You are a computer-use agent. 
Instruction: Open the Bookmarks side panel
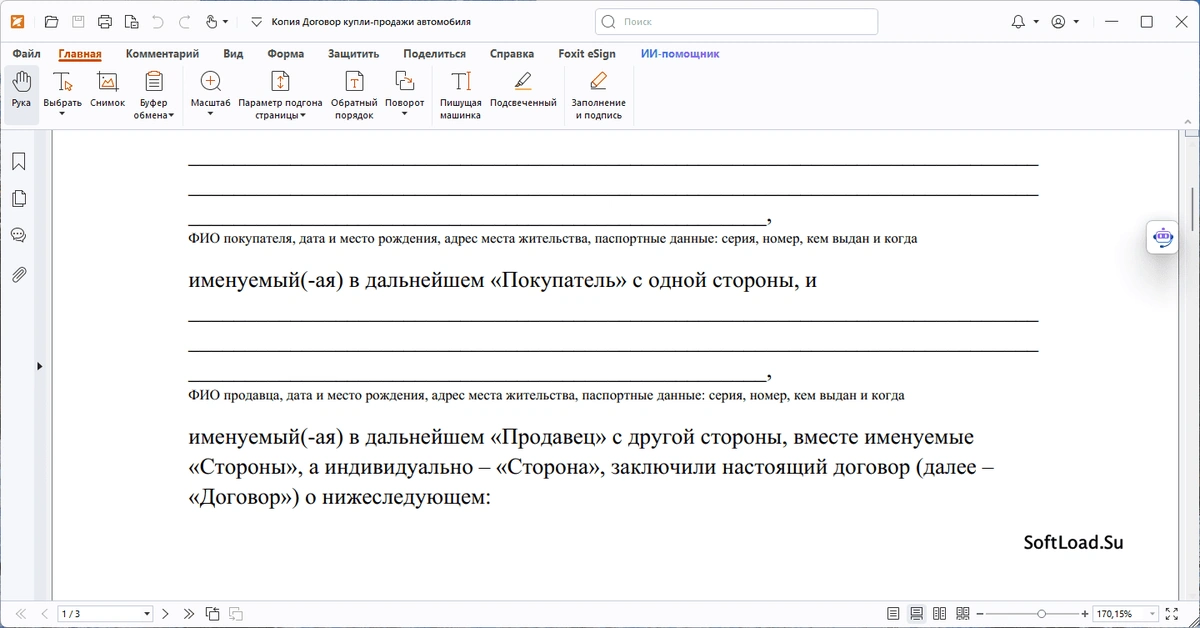click(18, 162)
